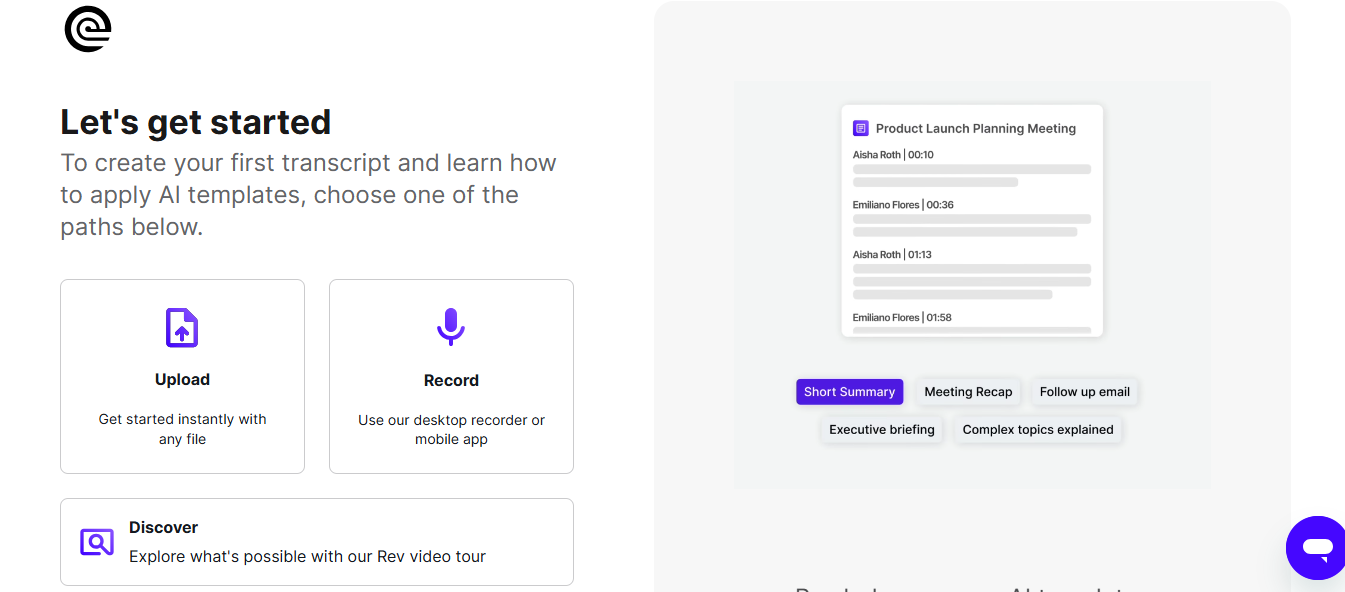The image size is (1345, 592).
Task: Click the Upload file icon
Action: 182,328
